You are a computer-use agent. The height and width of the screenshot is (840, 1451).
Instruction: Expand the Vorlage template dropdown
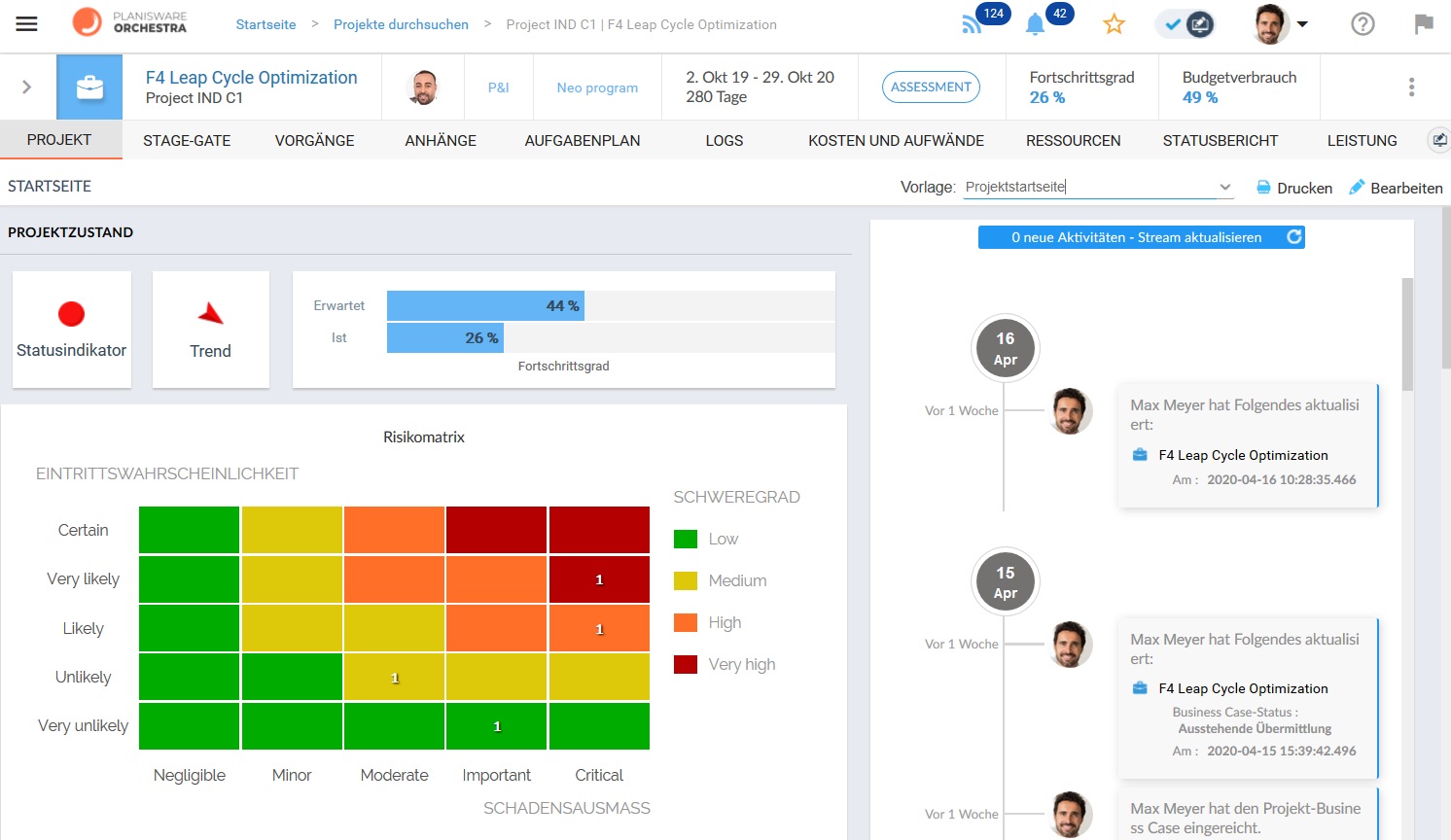click(x=1224, y=188)
